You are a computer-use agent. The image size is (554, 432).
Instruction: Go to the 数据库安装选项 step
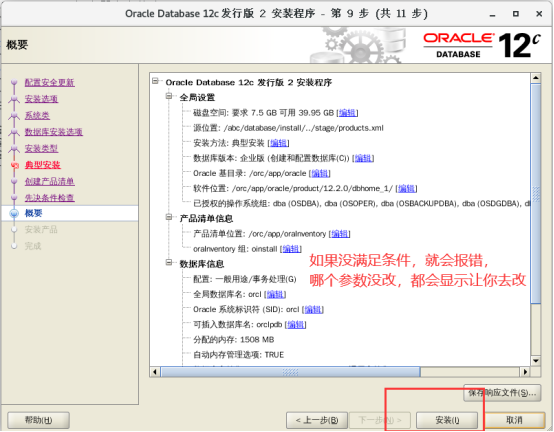click(x=54, y=132)
